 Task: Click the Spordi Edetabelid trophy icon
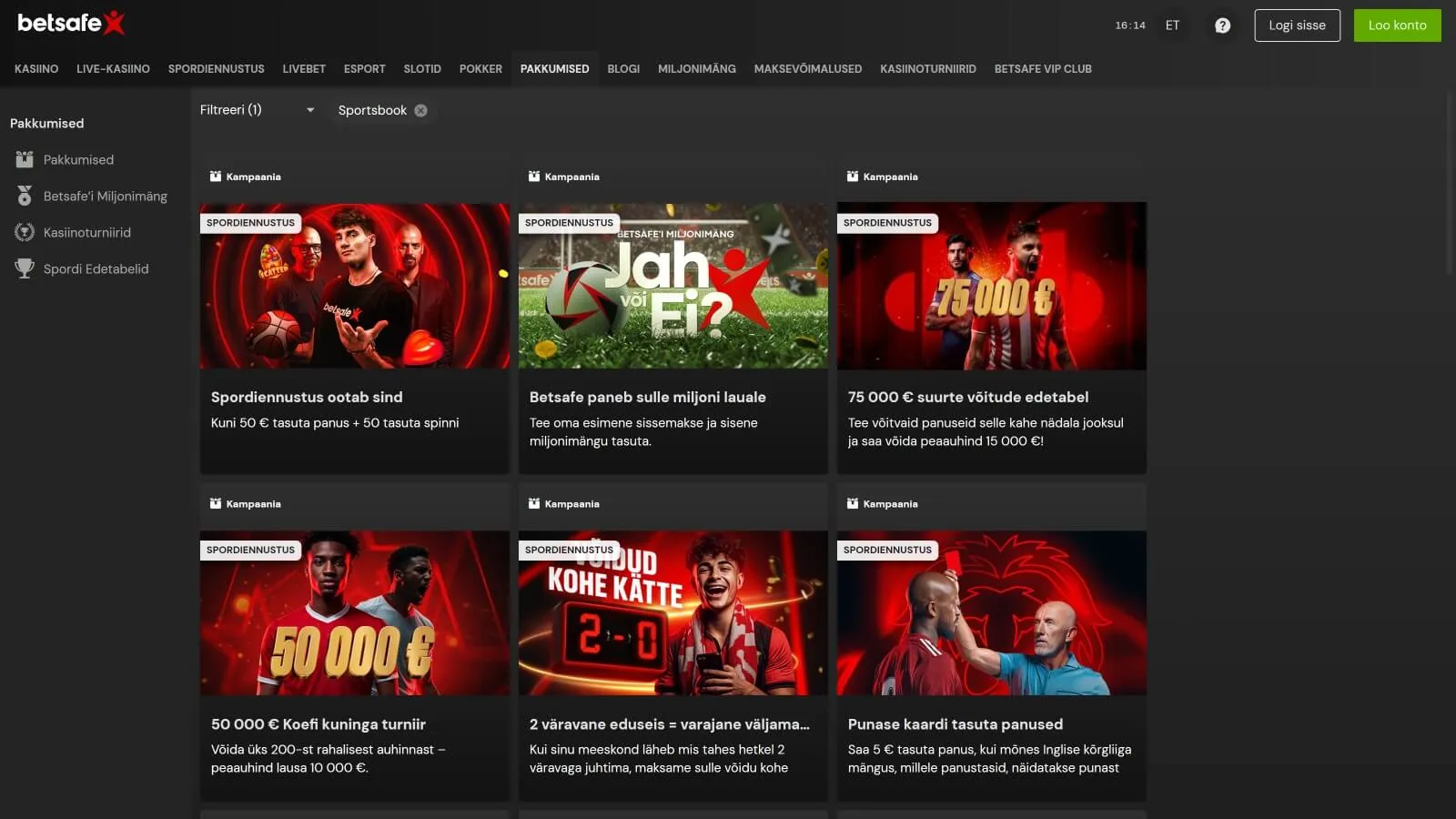pos(25,268)
